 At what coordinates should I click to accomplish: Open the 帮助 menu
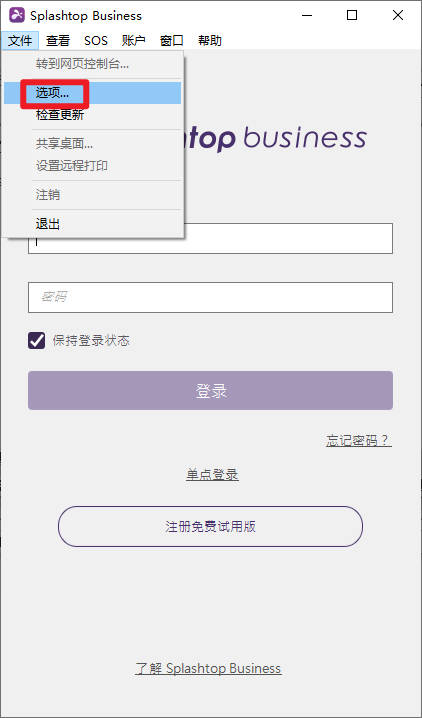(x=210, y=41)
